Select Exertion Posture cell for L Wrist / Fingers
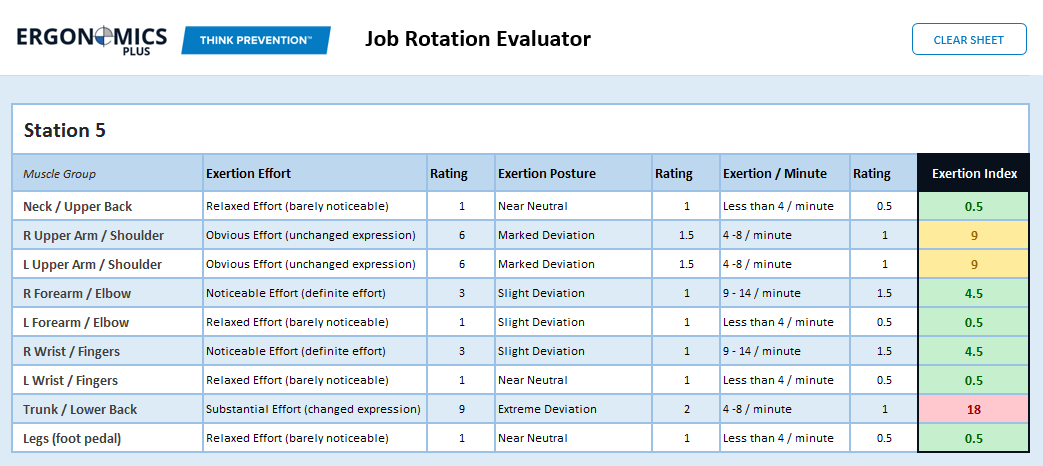This screenshot has width=1043, height=466. [x=573, y=380]
